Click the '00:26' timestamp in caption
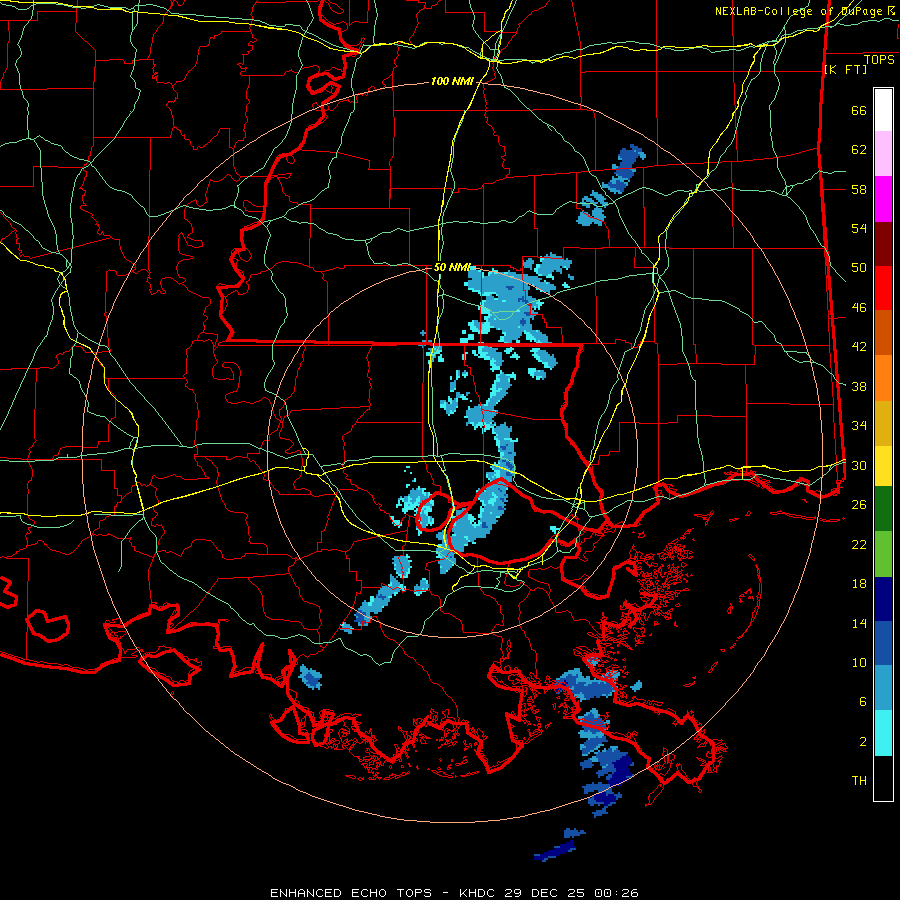The height and width of the screenshot is (900, 900). click(617, 893)
